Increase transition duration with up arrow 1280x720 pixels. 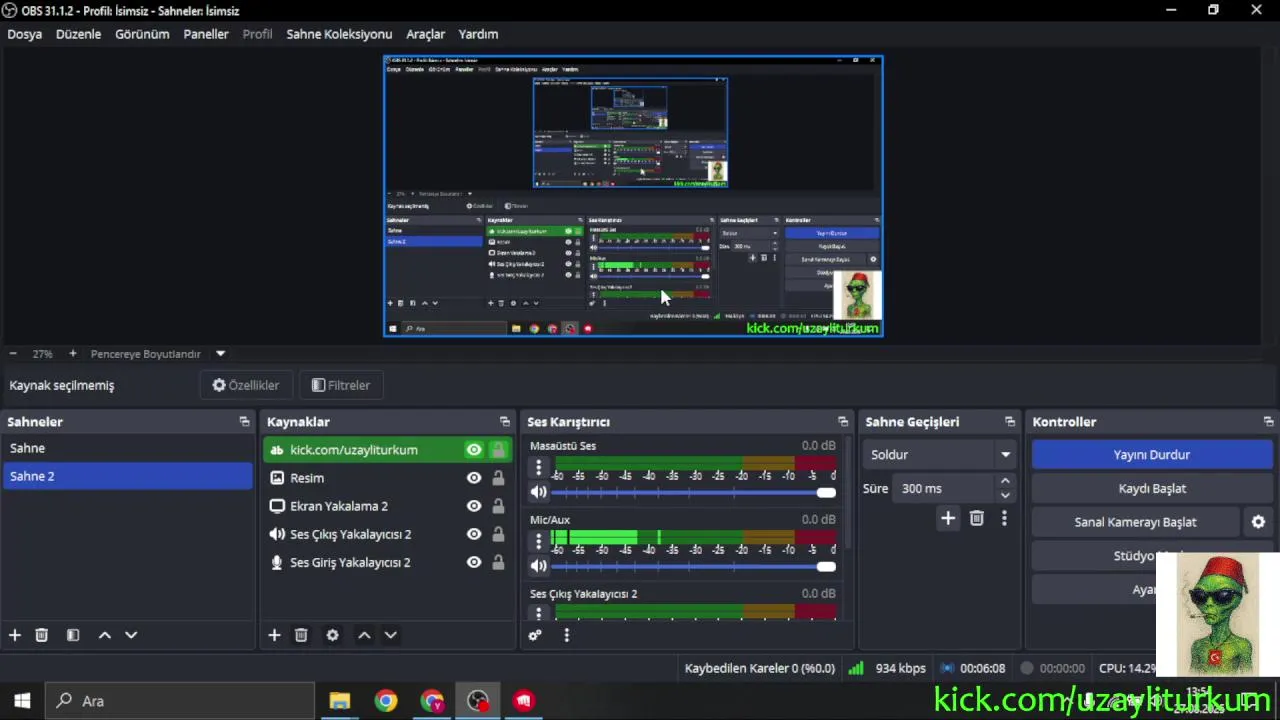1005,482
